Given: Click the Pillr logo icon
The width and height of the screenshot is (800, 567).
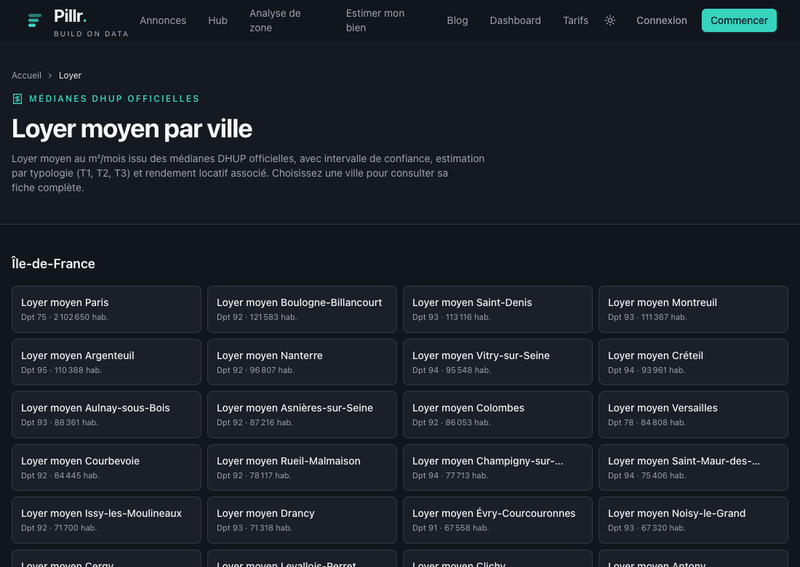Looking at the screenshot, I should pyautogui.click(x=34, y=20).
